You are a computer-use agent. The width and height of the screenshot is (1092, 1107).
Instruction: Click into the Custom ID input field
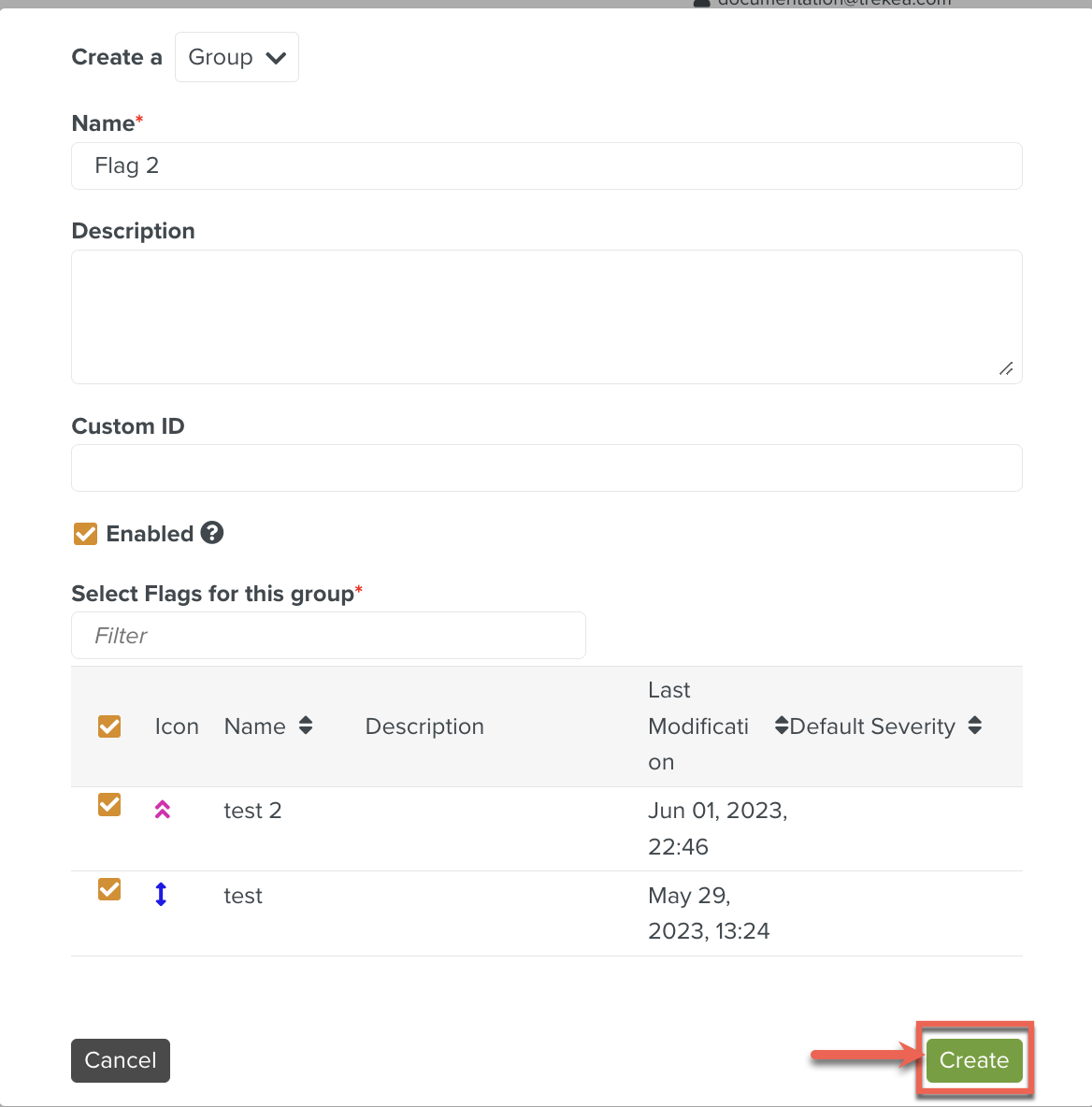click(546, 467)
